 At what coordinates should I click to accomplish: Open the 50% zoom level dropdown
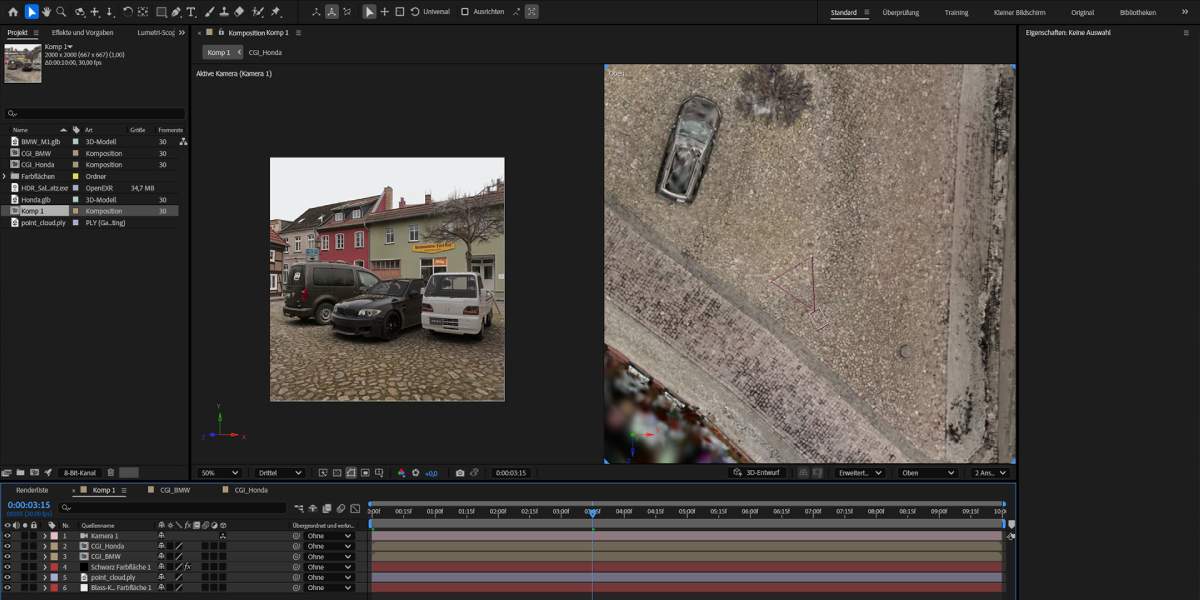(219, 473)
